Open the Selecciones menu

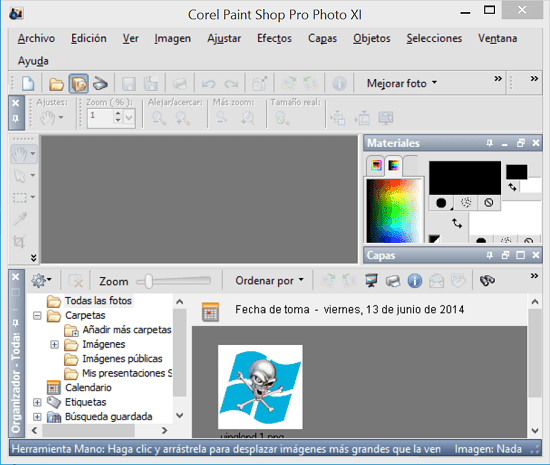(434, 38)
